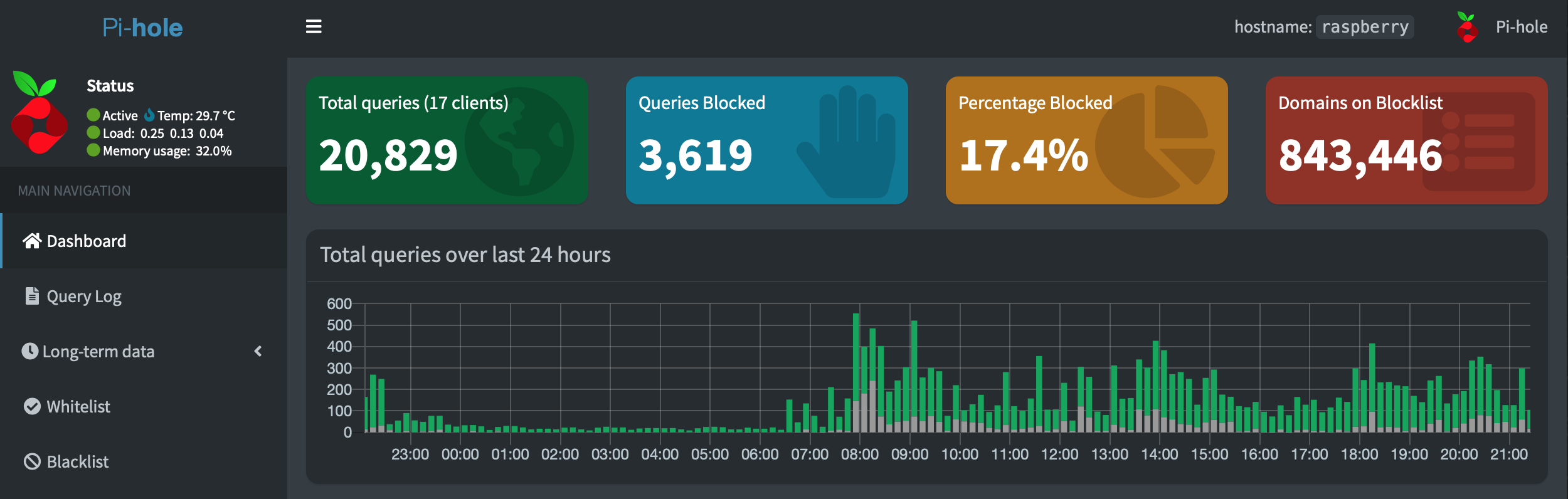Viewport: 1568px width, 499px height.
Task: Click the 18:00 label on chart axis
Action: (1360, 454)
